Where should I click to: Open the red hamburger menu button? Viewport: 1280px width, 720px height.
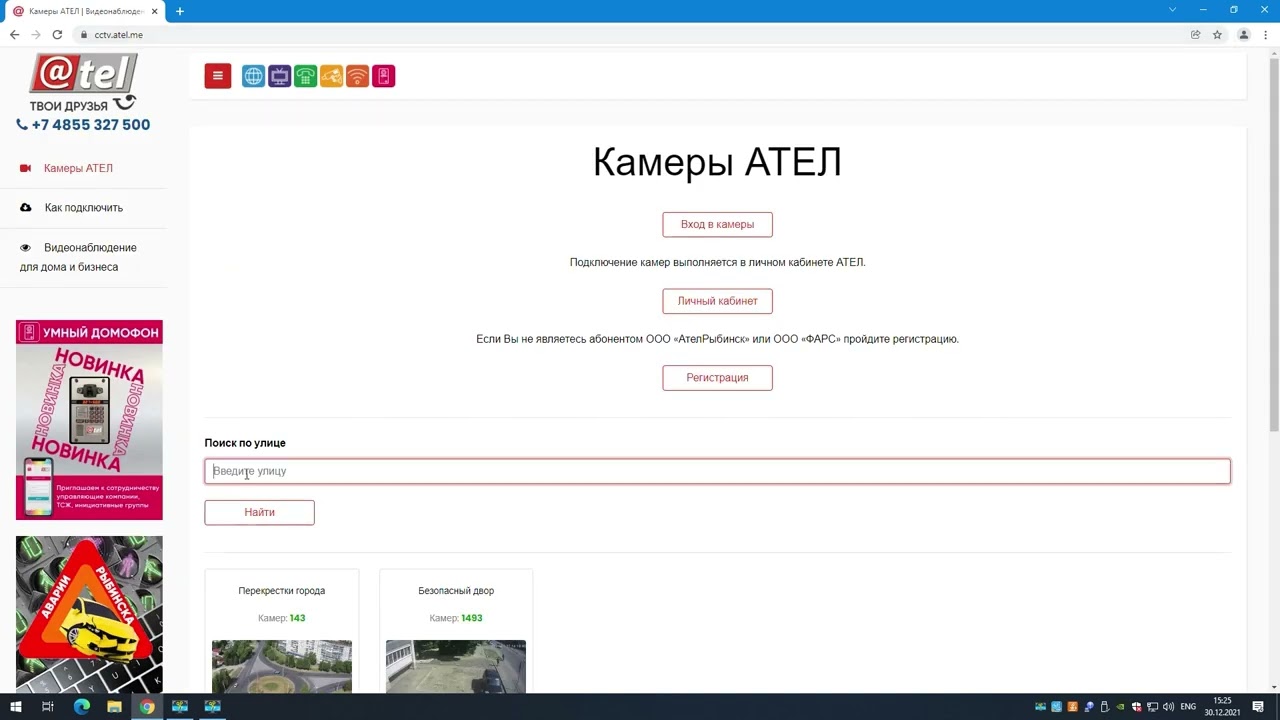(218, 76)
